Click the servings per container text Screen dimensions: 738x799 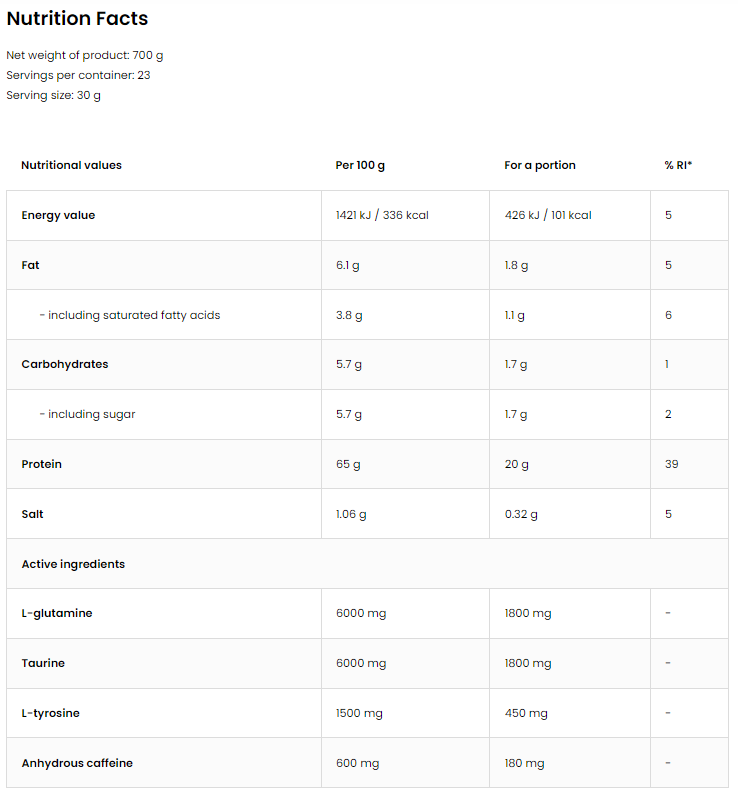(x=78, y=75)
